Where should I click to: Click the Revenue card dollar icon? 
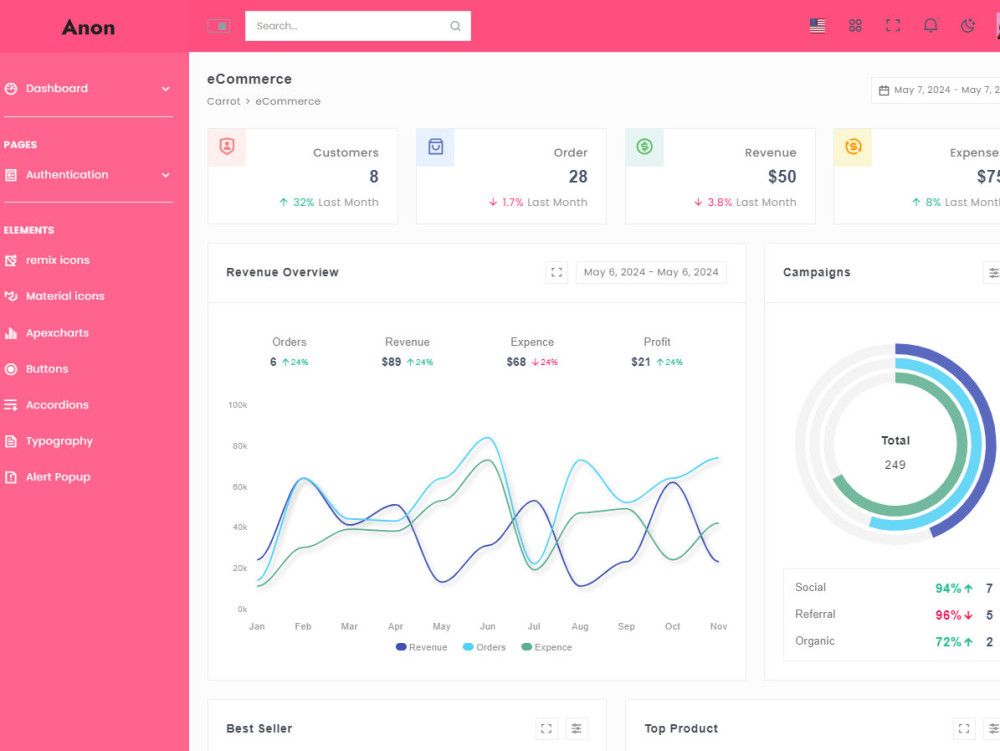[x=645, y=147]
